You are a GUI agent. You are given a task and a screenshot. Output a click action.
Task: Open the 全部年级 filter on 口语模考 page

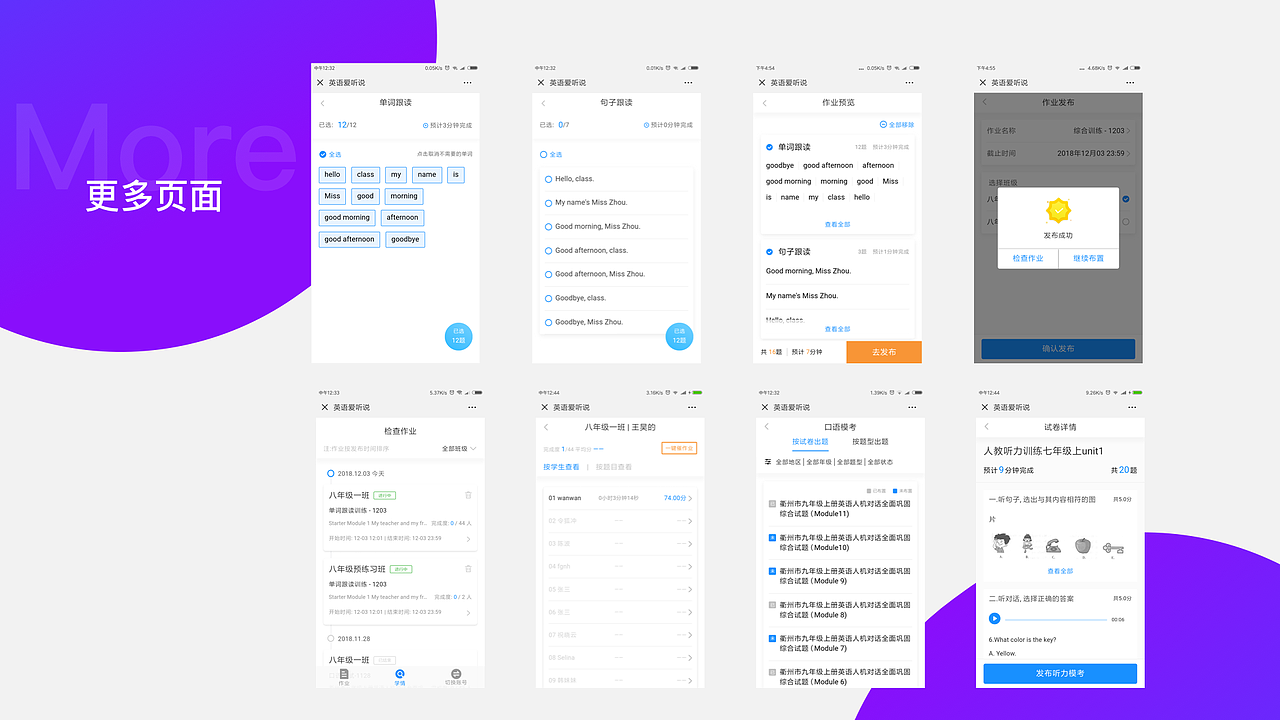[820, 460]
